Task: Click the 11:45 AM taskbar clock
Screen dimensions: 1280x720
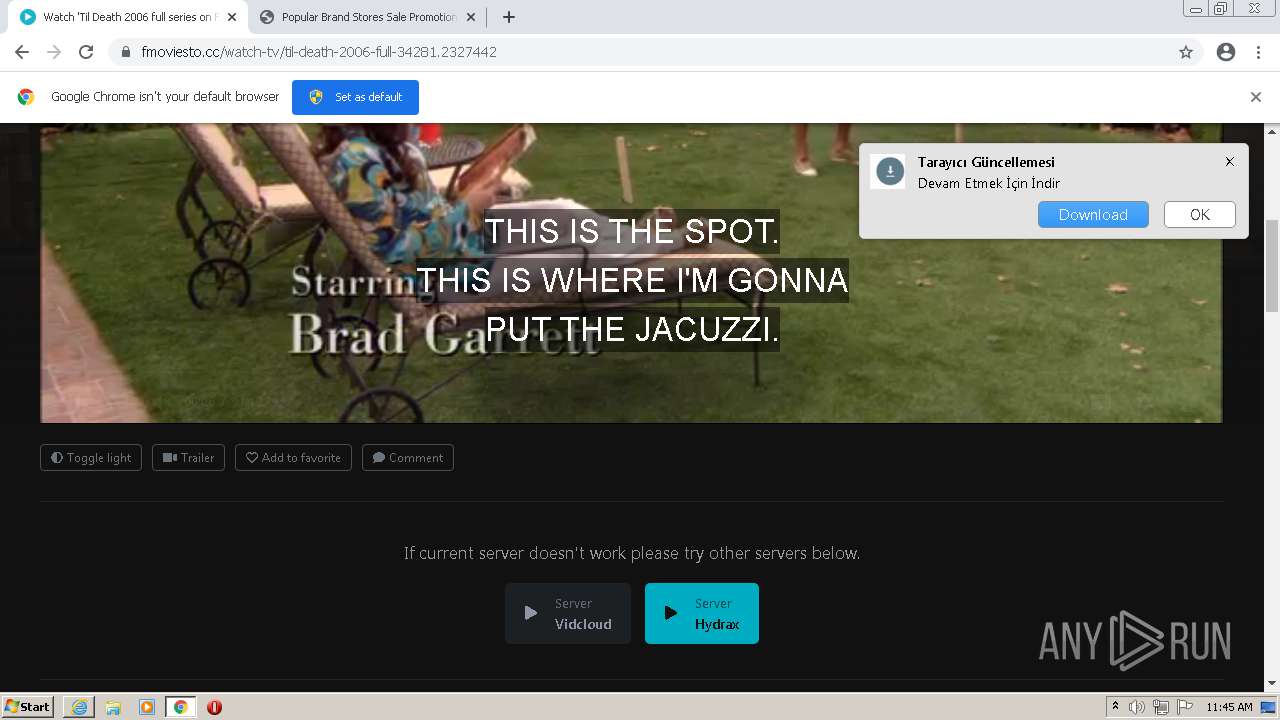Action: tap(1229, 707)
